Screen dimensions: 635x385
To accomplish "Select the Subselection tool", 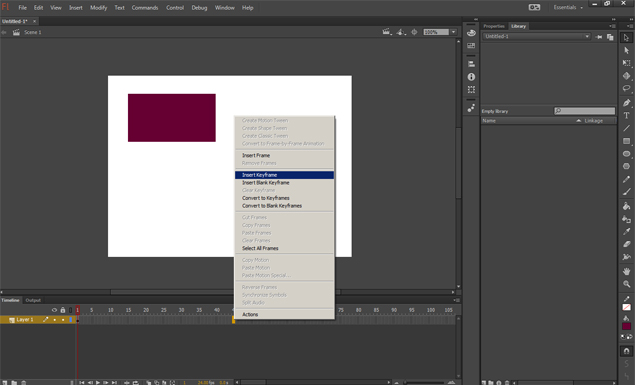I will click(x=626, y=50).
